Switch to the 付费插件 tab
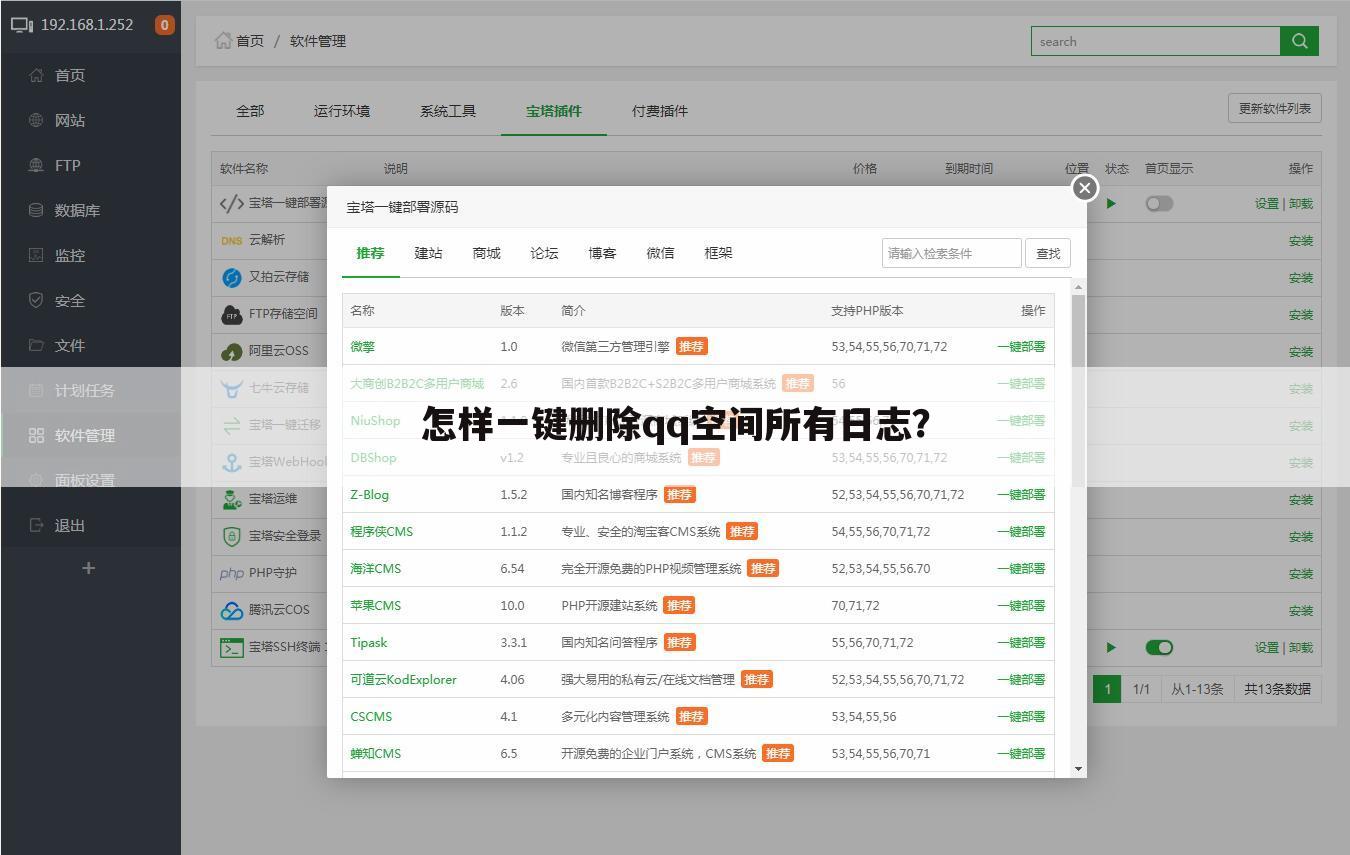Screen dimensions: 1350x855 (660, 111)
